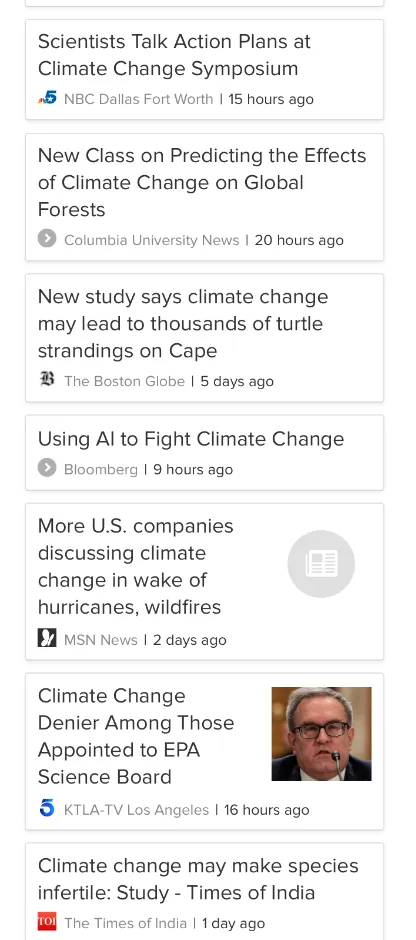416x940 pixels.
Task: Select the Columbia University News source label
Action: pyautogui.click(x=152, y=240)
